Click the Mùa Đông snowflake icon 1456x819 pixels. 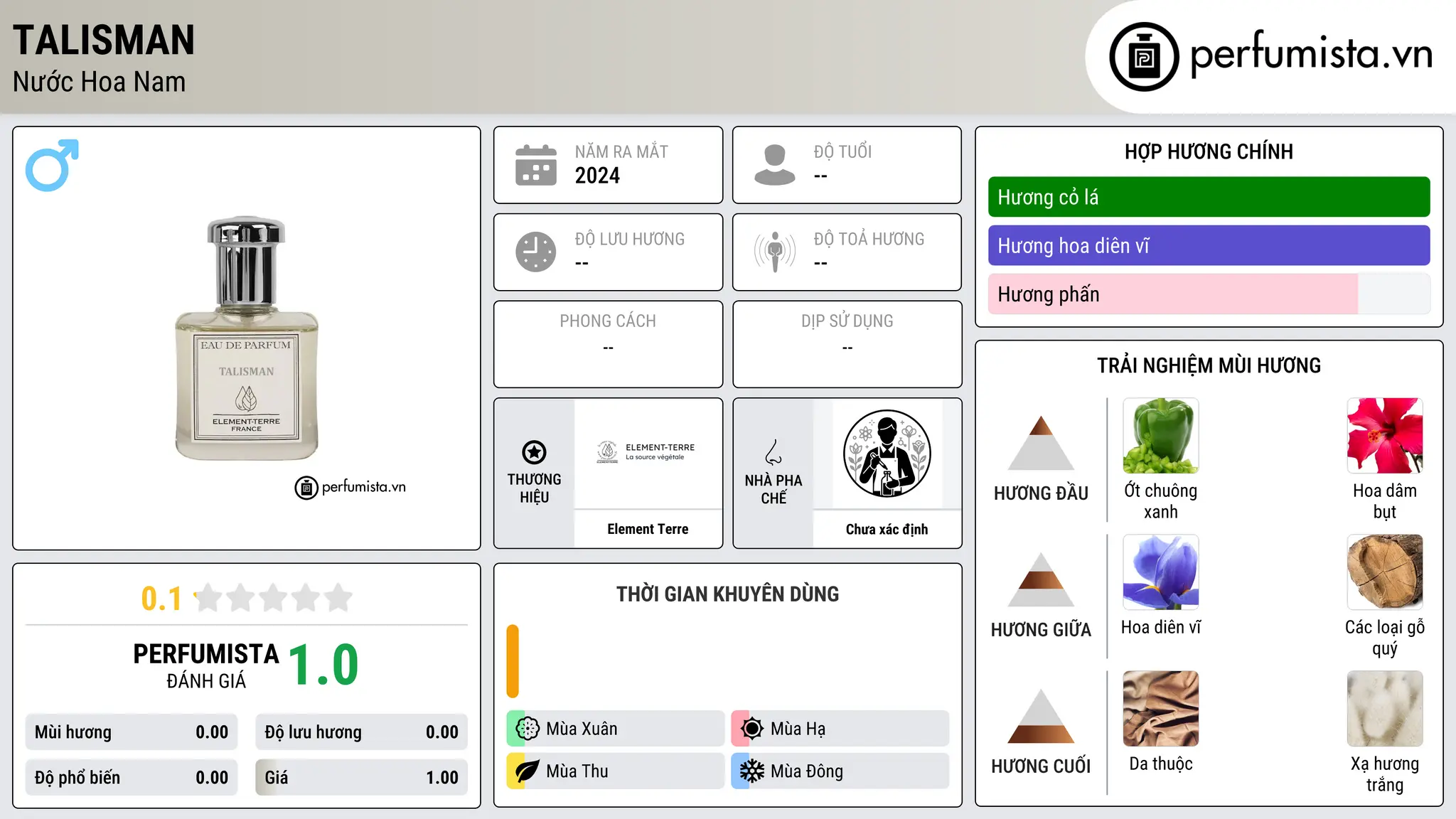pos(752,771)
